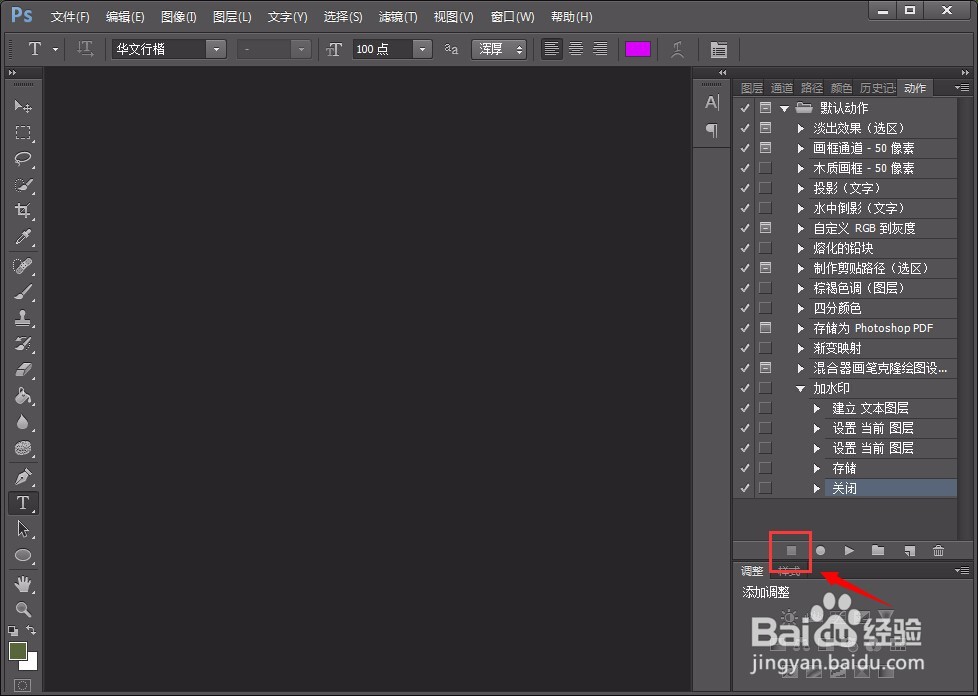Image resolution: width=978 pixels, height=696 pixels.
Task: Open the 文件(F) menu
Action: tap(70, 17)
